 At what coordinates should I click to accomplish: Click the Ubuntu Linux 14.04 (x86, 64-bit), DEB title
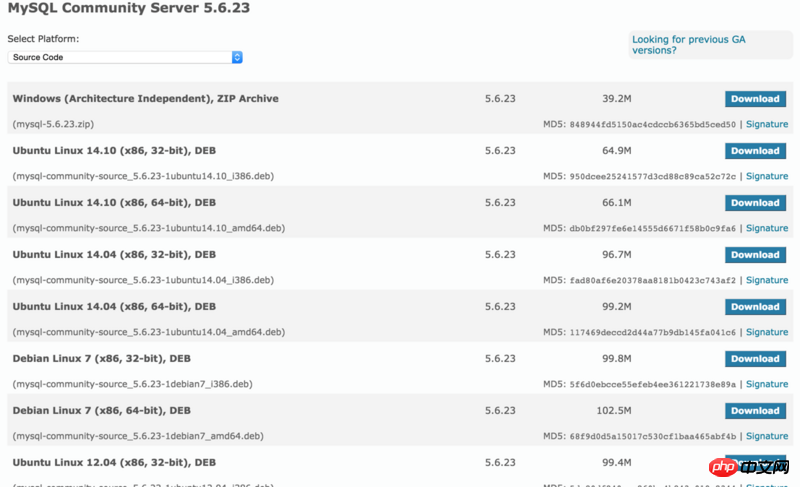pyautogui.click(x=114, y=306)
